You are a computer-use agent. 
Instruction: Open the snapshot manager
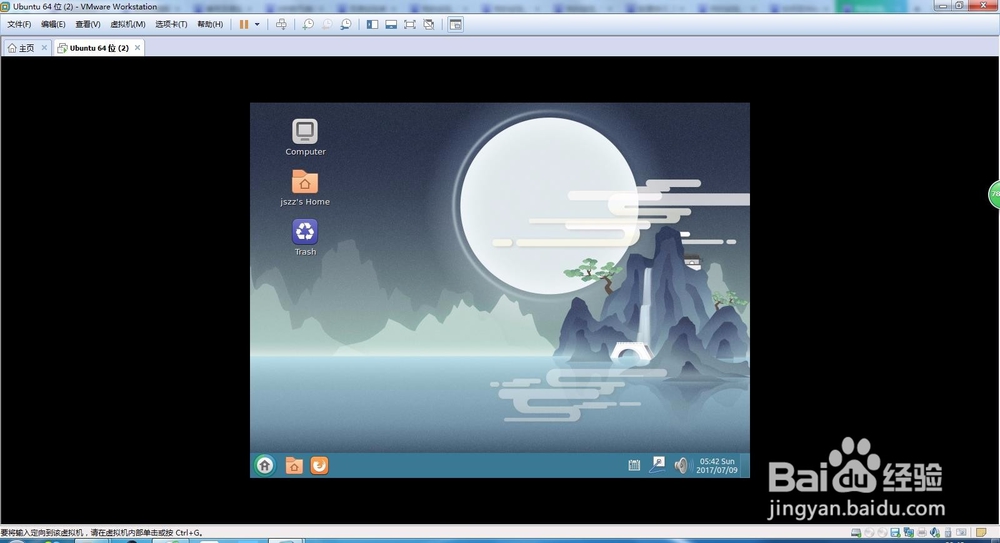(x=346, y=24)
